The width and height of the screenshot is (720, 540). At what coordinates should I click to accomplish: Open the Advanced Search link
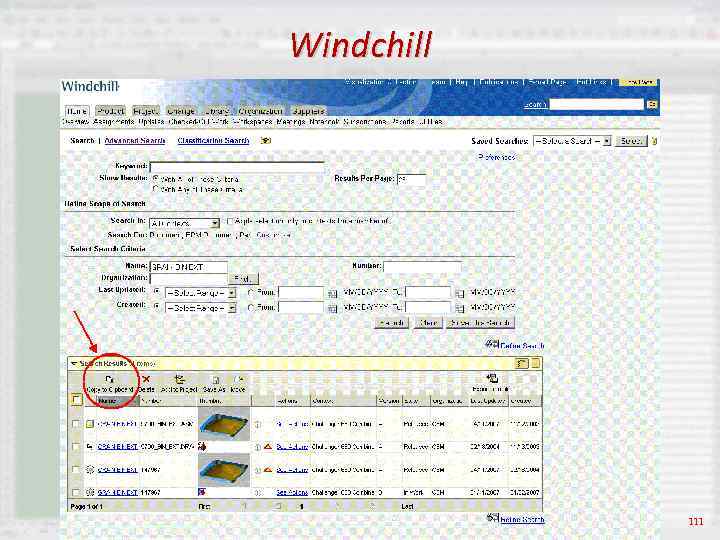pyautogui.click(x=135, y=141)
